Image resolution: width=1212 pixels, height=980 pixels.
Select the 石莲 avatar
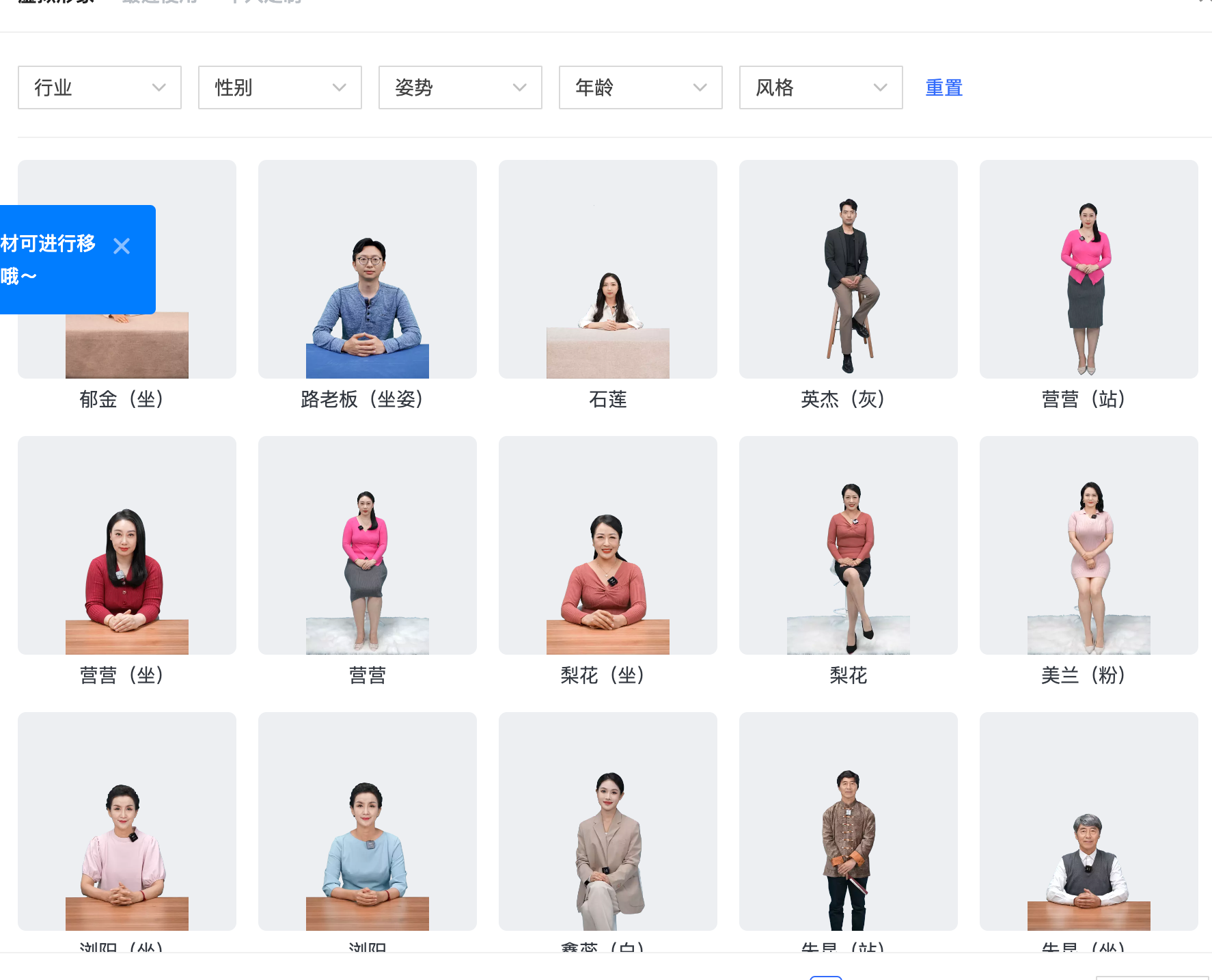(x=607, y=269)
